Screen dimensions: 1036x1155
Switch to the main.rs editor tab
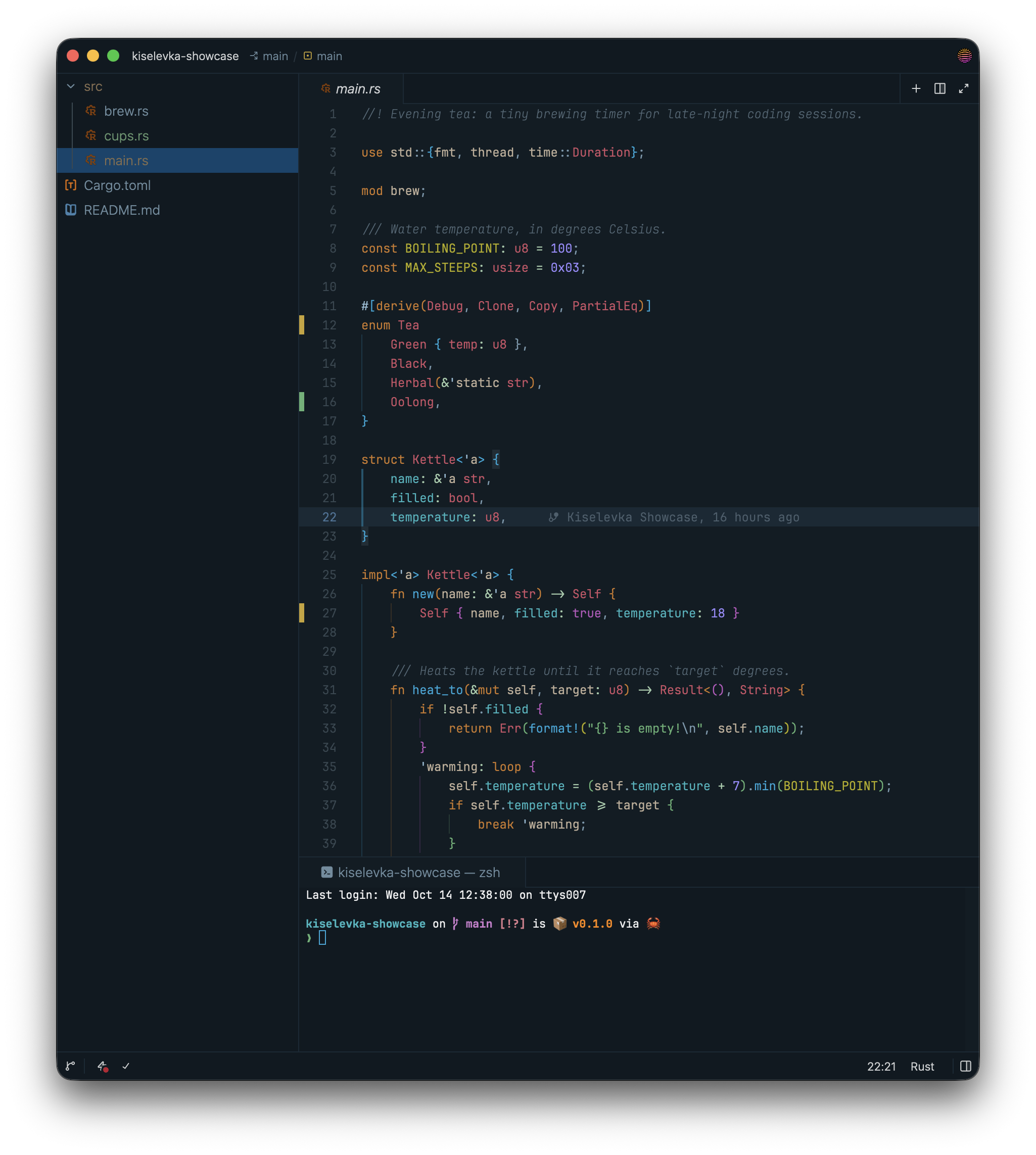pyautogui.click(x=351, y=89)
